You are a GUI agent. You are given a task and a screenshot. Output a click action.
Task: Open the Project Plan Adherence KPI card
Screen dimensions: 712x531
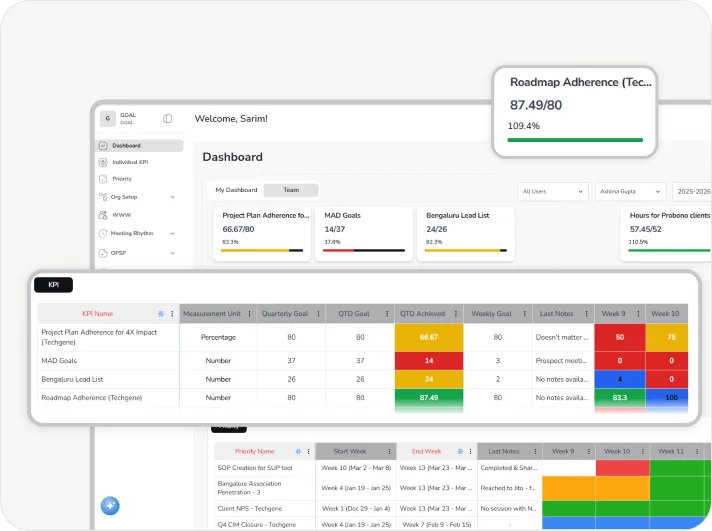pyautogui.click(x=262, y=234)
